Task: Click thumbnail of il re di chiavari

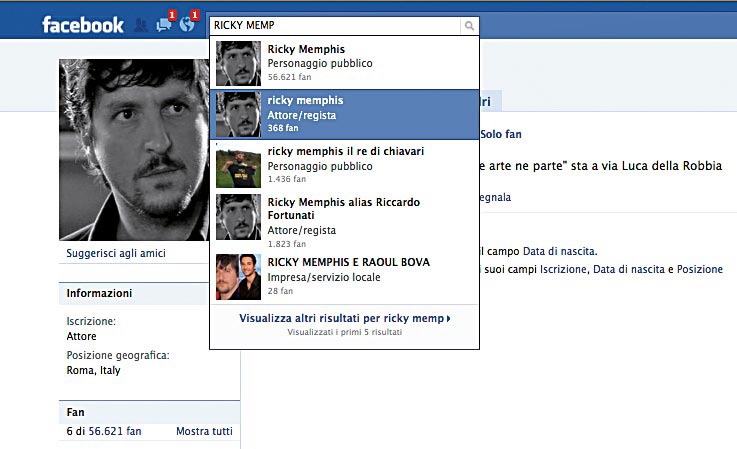Action: tap(238, 166)
